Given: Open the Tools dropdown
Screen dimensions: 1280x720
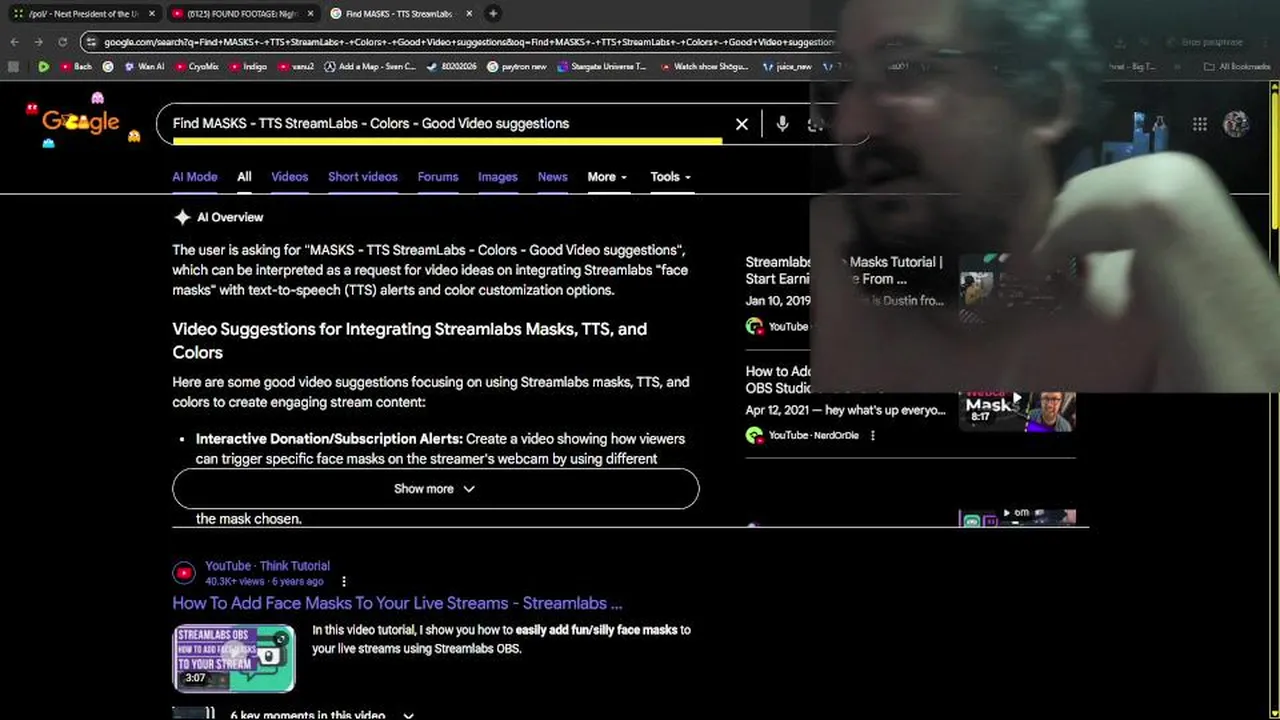Looking at the screenshot, I should pos(670,177).
